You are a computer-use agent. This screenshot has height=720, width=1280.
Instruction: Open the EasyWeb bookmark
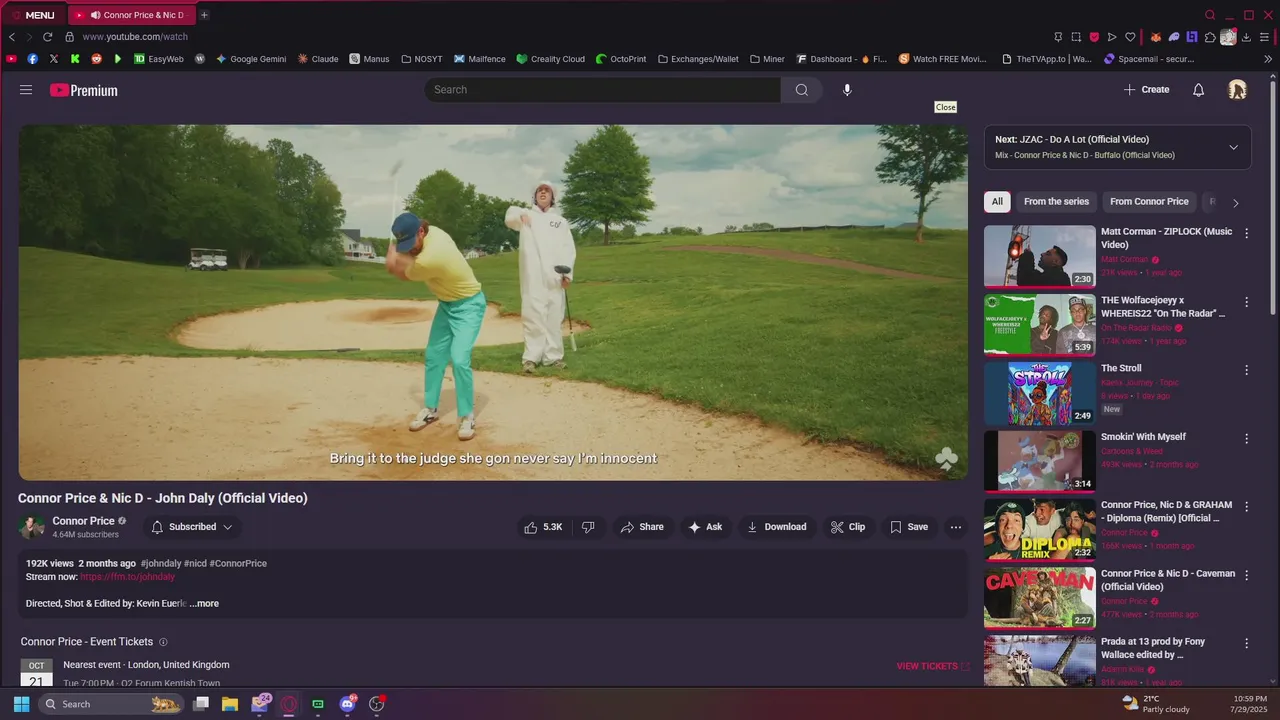coord(159,59)
